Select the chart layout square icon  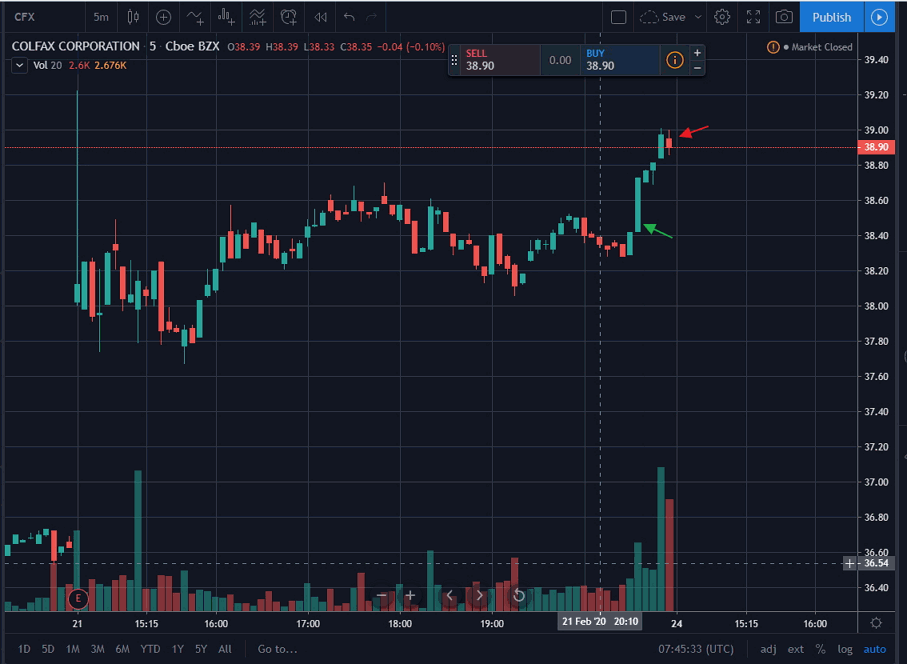pyautogui.click(x=618, y=17)
